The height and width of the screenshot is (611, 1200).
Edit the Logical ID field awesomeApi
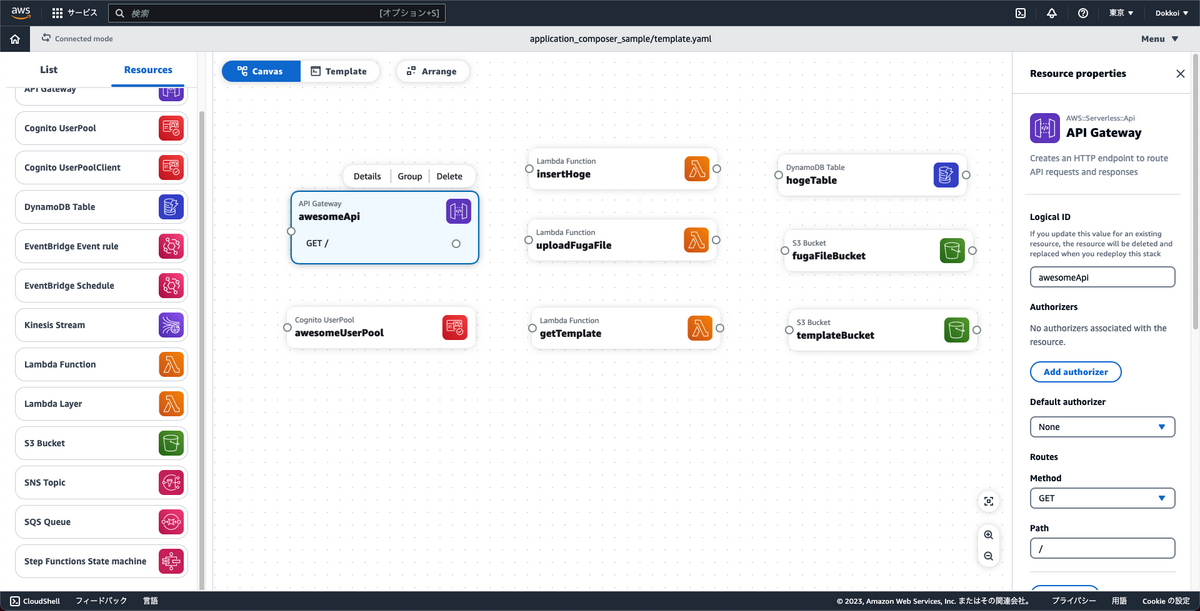pyautogui.click(x=1103, y=276)
